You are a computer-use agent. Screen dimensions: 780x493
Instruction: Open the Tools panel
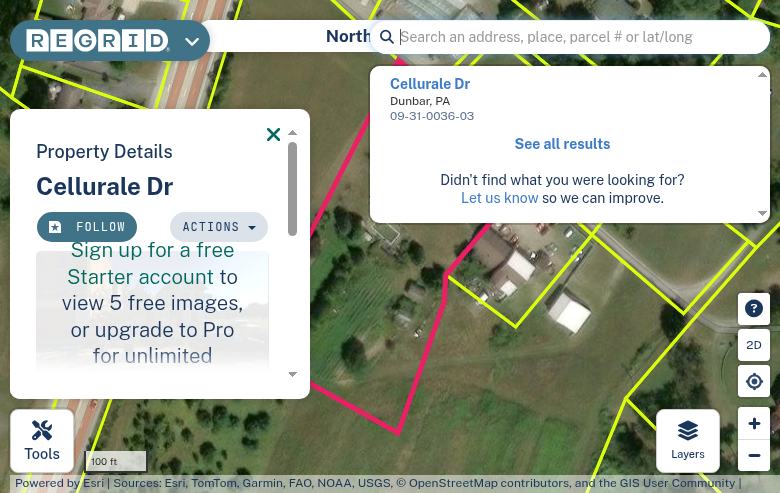coord(42,441)
